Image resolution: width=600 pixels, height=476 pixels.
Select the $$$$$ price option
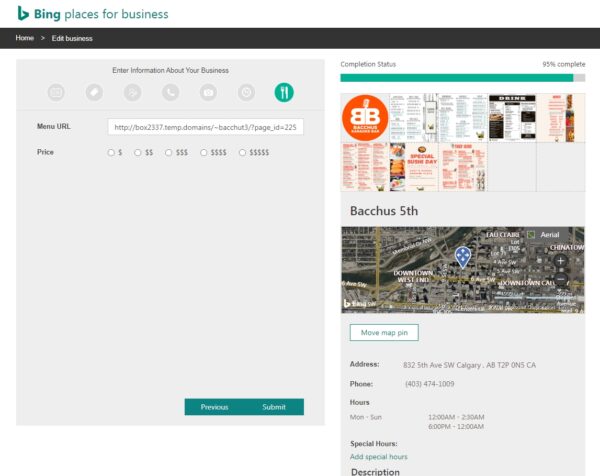[x=242, y=152]
